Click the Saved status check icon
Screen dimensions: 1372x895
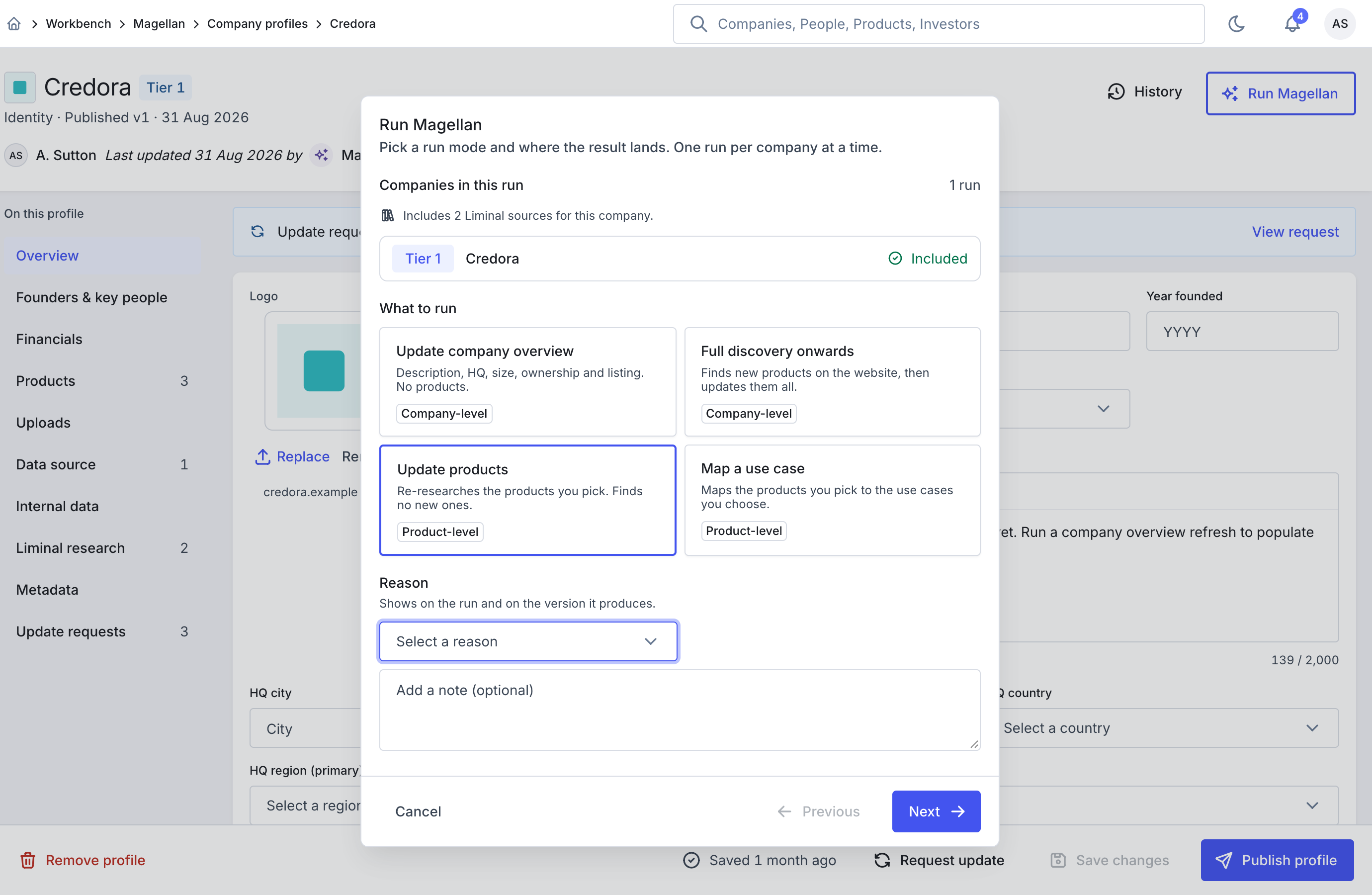[x=691, y=860]
